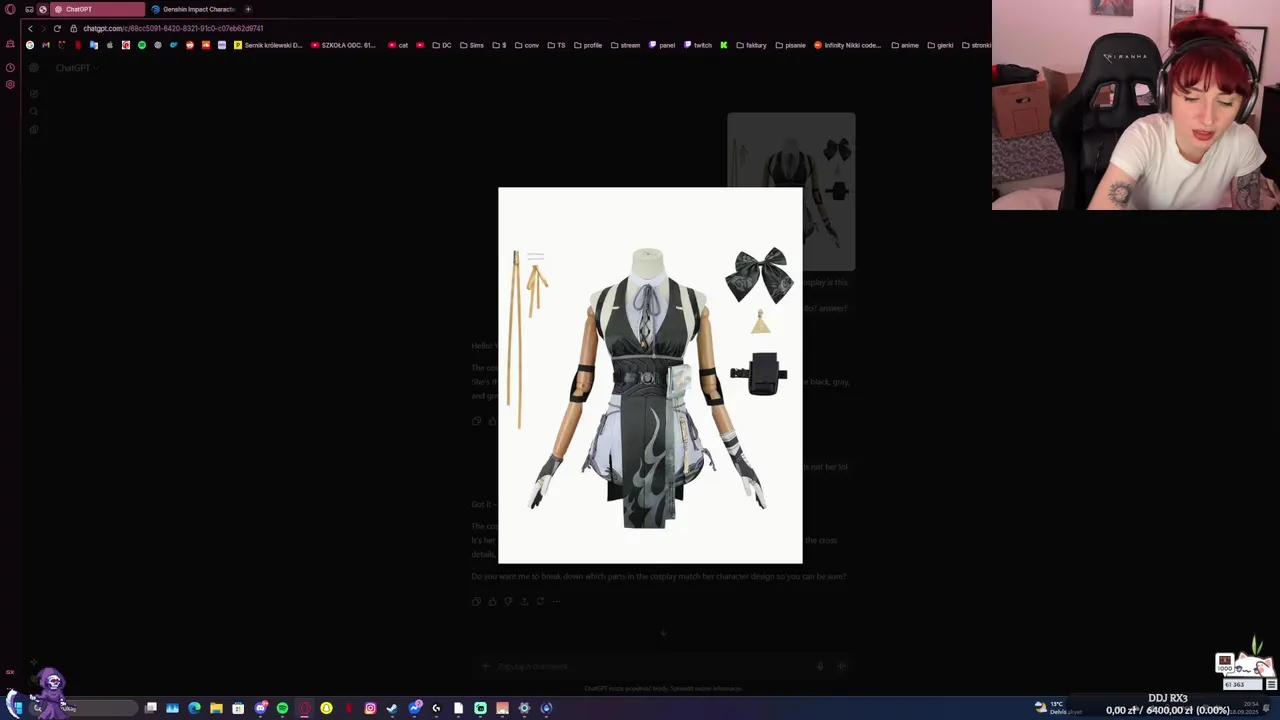Screen dimensions: 1280x720
Task: Open the SZKOŁA ODC. 61 bookmark
Action: coord(343,45)
